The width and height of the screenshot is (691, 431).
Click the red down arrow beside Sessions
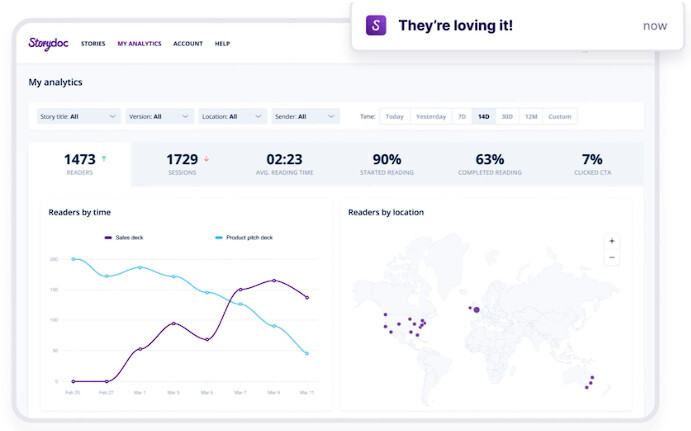pyautogui.click(x=206, y=159)
